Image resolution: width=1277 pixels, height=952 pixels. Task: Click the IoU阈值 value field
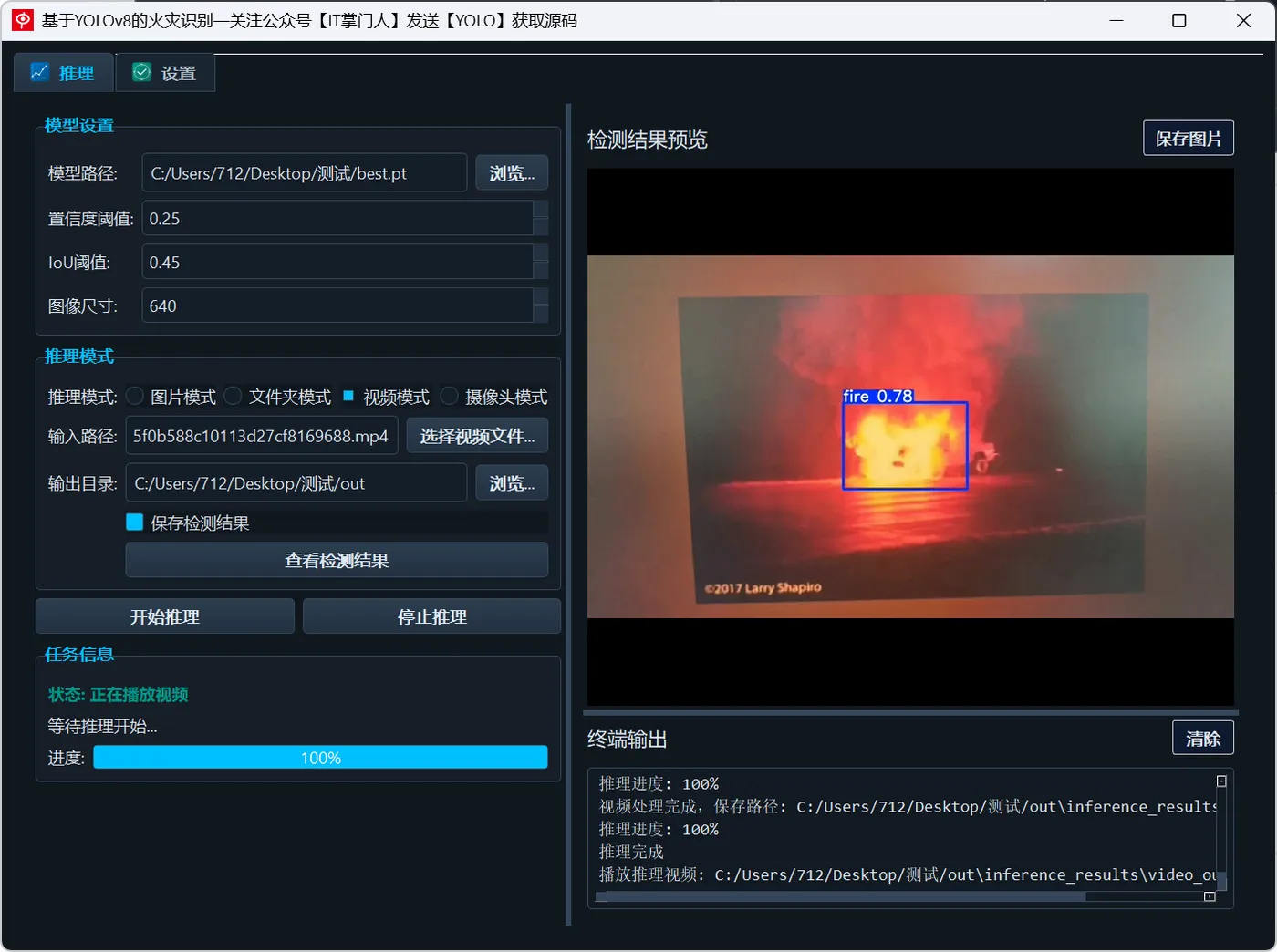pyautogui.click(x=337, y=263)
